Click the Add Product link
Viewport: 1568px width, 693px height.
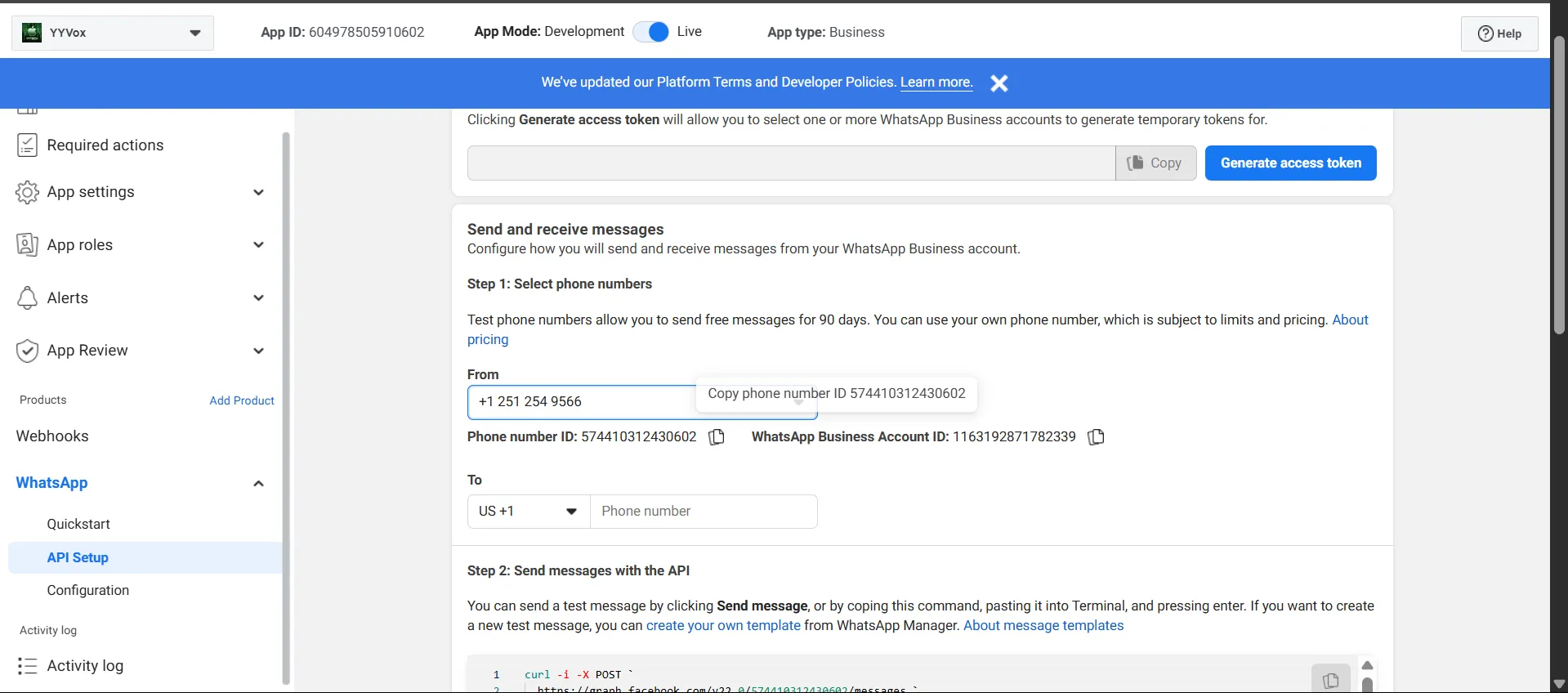click(242, 400)
